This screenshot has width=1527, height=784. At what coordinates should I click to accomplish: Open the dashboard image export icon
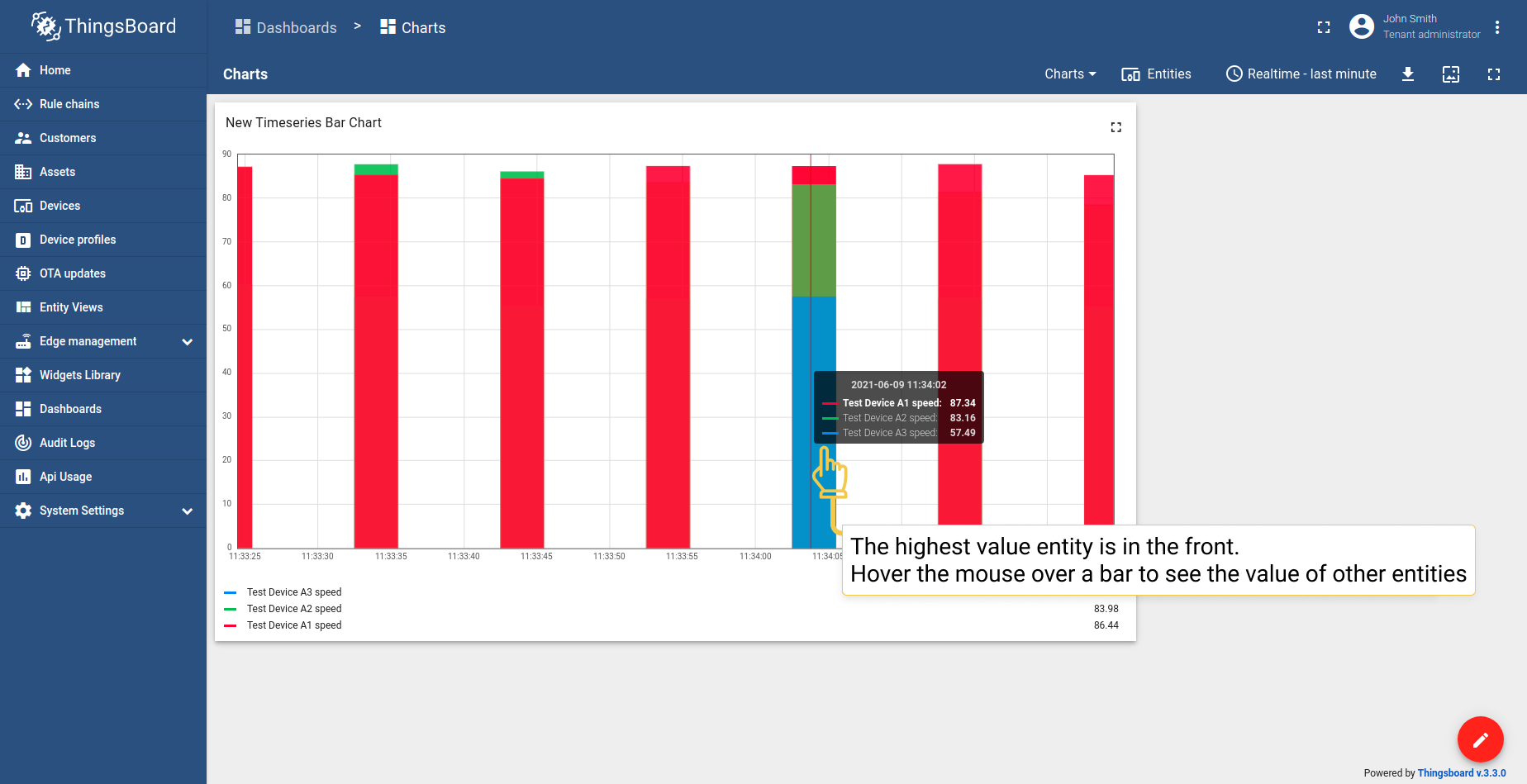(x=1451, y=74)
